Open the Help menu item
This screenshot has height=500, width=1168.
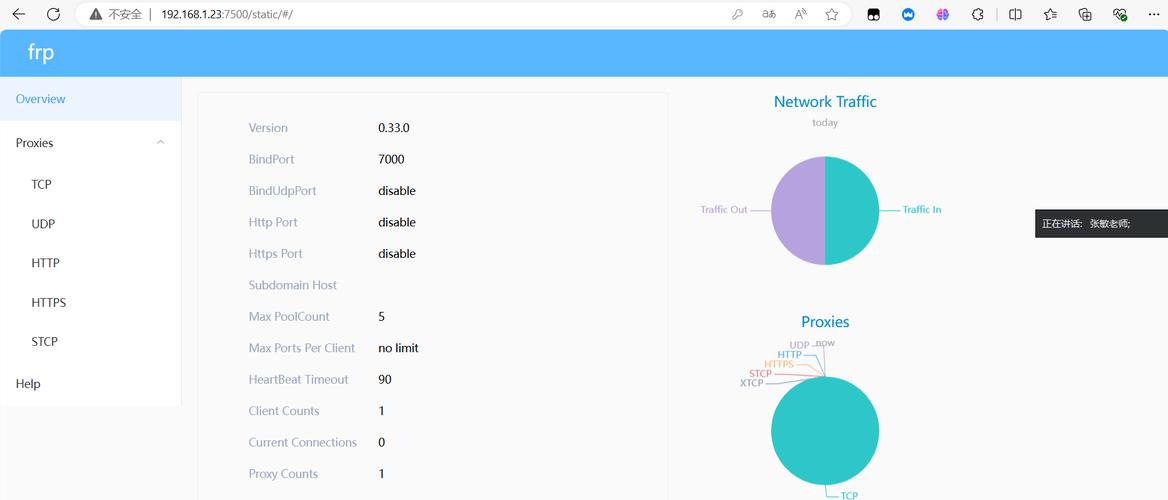click(90, 384)
